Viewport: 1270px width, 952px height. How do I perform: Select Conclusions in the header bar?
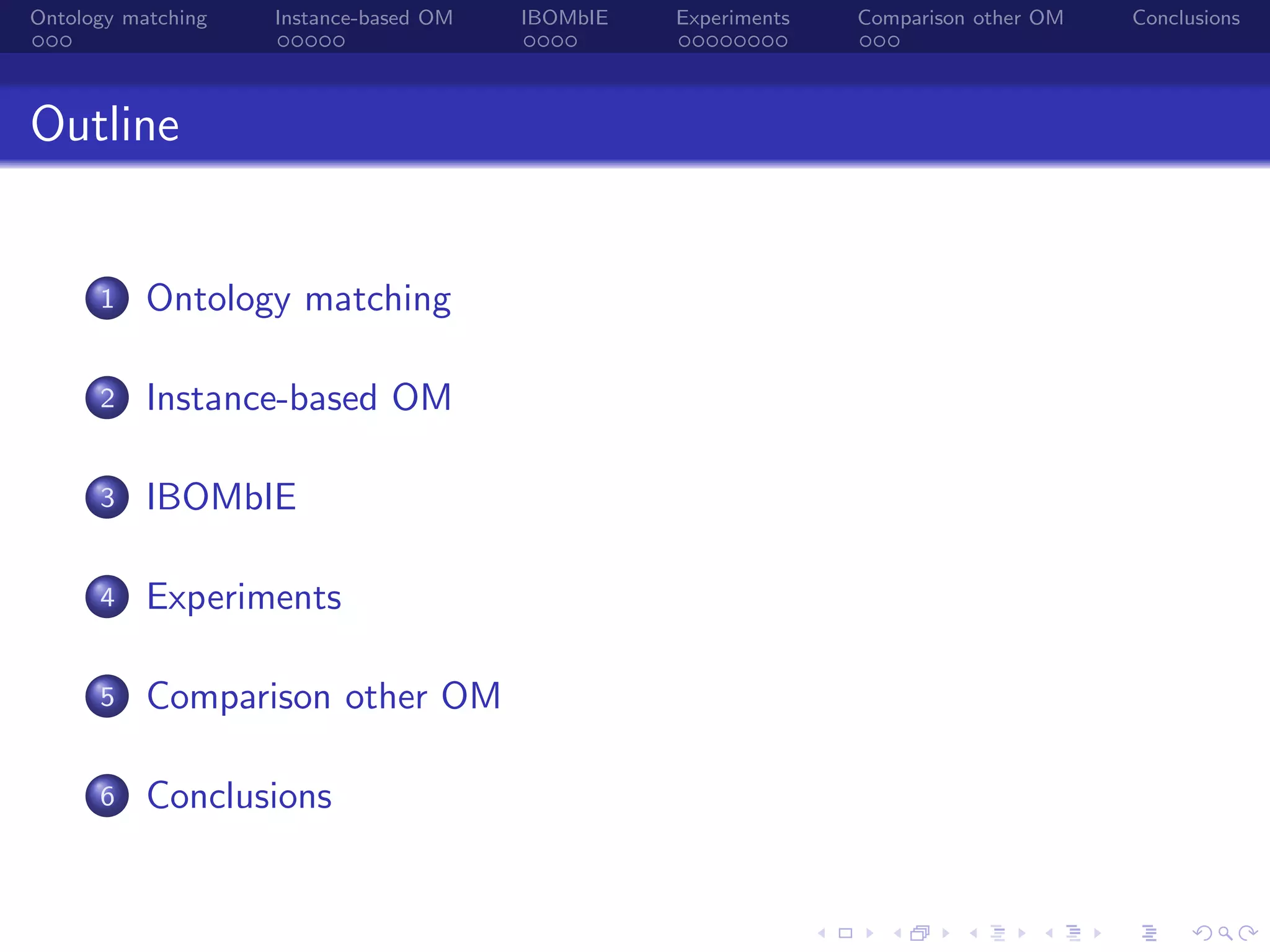click(1186, 18)
